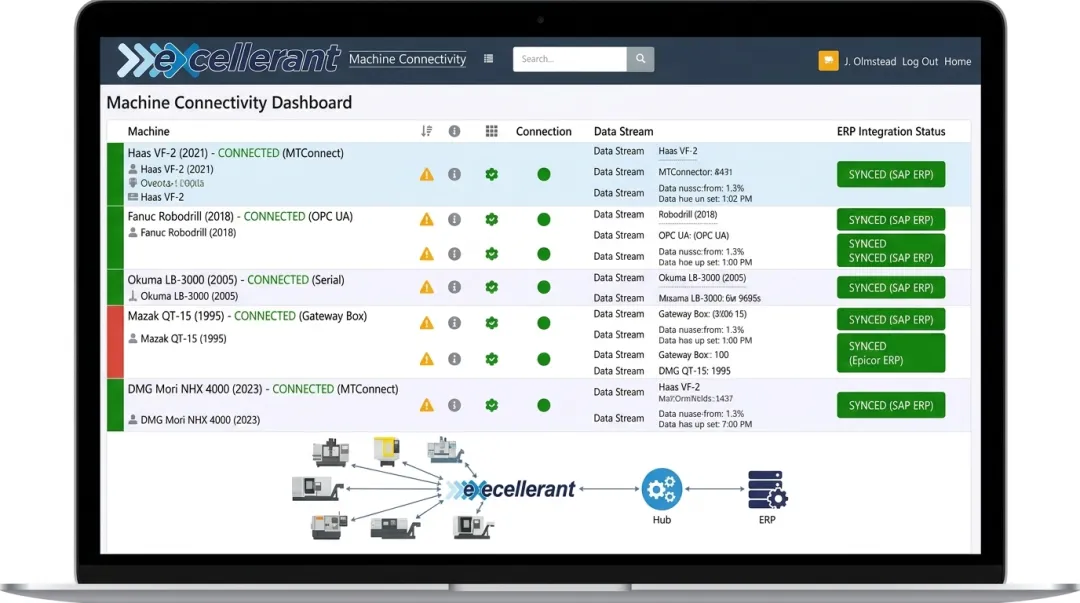The image size is (1080, 603).
Task: Open J. Olmstead user profile
Action: (x=870, y=61)
